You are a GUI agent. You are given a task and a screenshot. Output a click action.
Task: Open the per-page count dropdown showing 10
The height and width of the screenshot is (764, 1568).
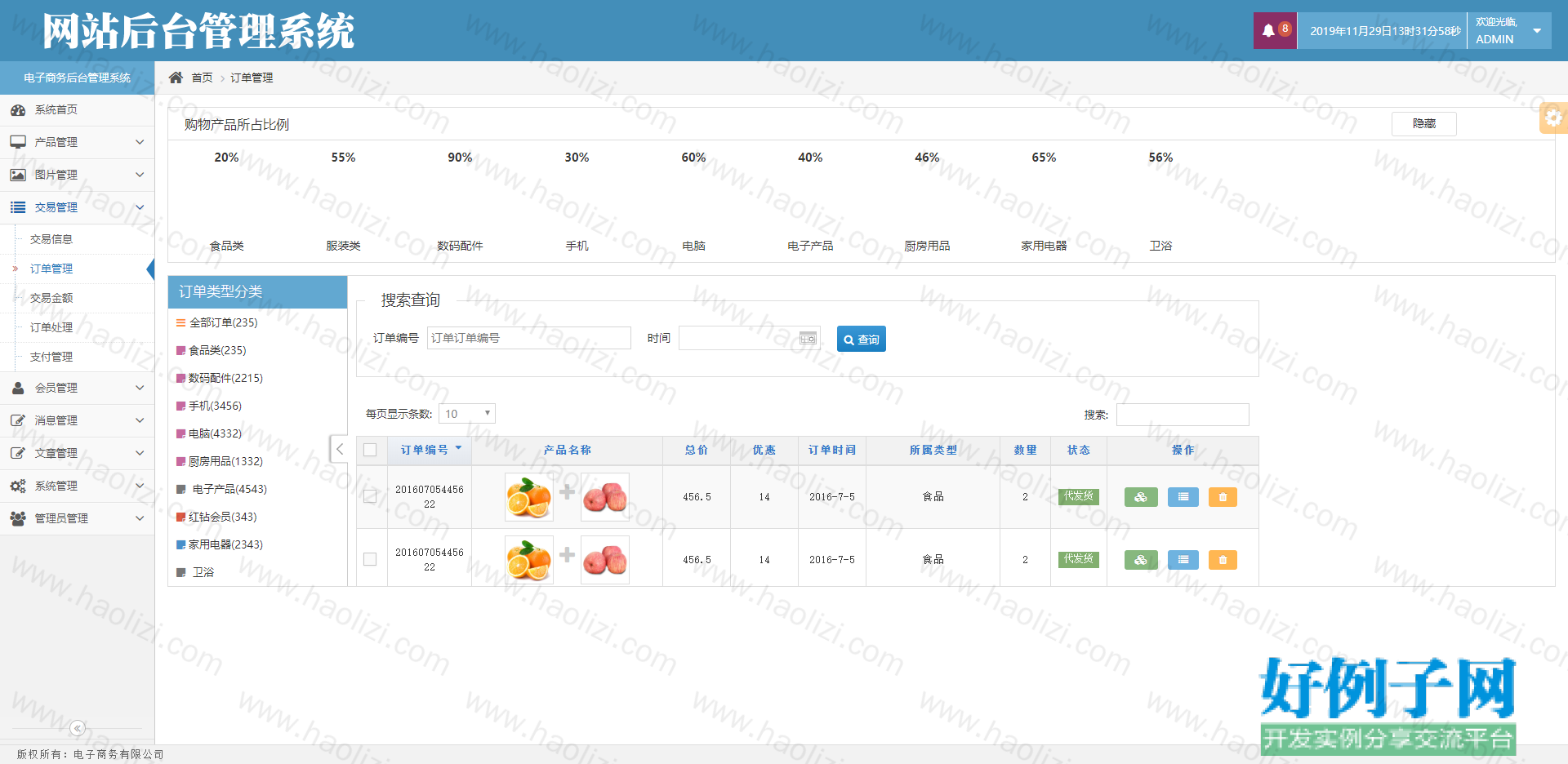point(467,414)
